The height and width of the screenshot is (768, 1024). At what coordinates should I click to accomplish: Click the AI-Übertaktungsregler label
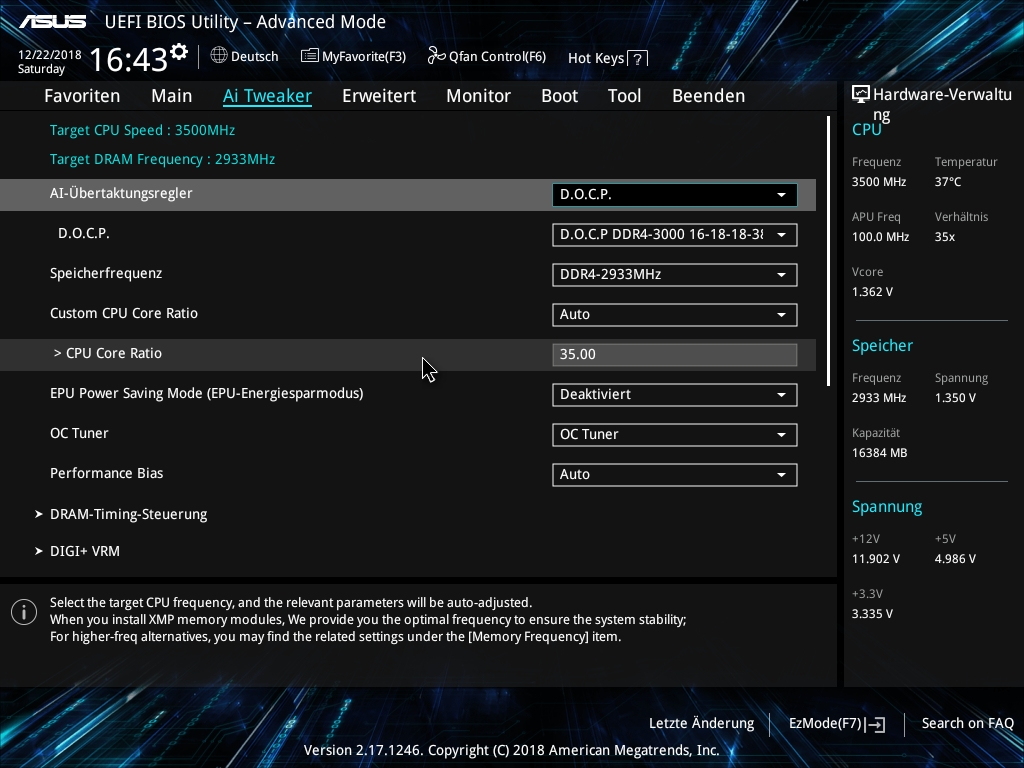121,193
